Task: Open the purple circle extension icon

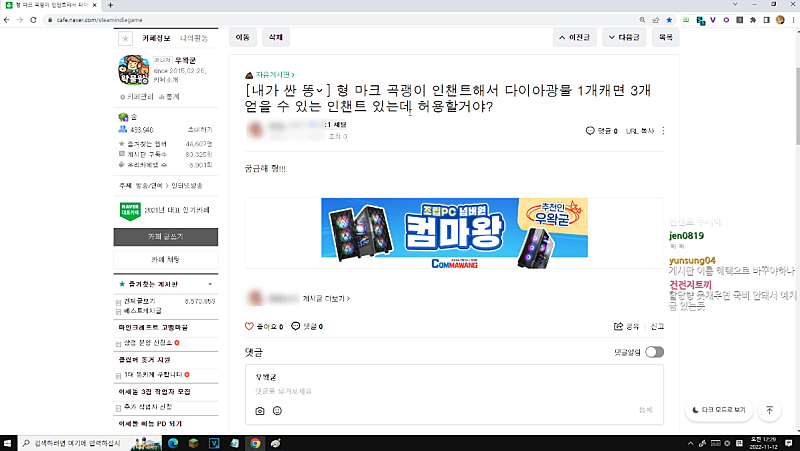Action: tap(726, 20)
